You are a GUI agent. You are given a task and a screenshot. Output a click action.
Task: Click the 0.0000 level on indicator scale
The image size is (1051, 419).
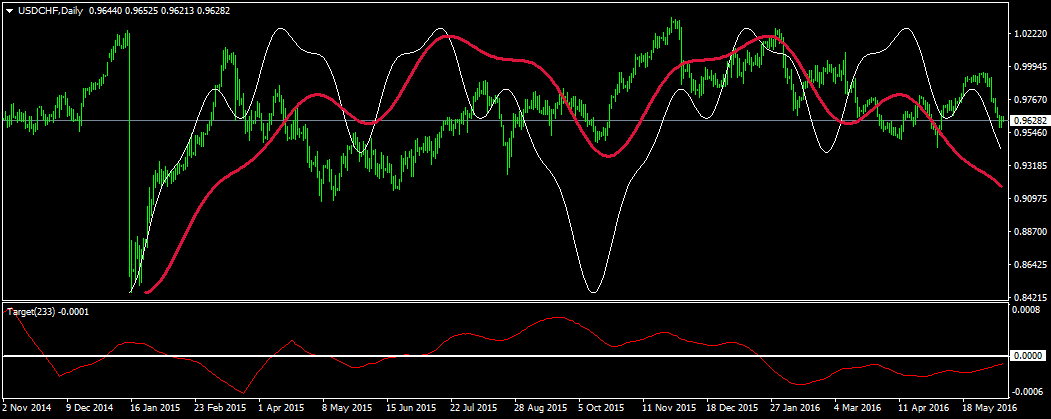(x=1026, y=356)
